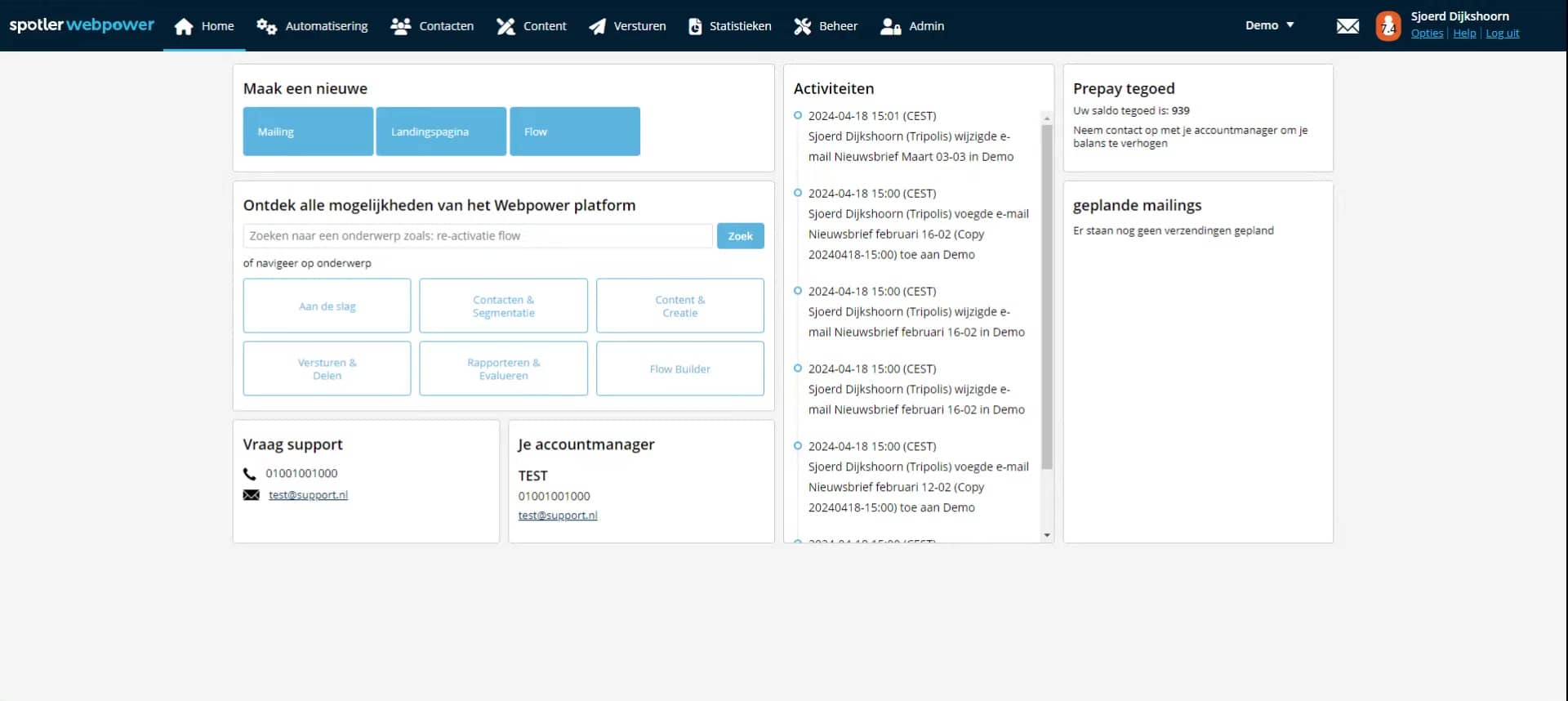Click the Contacten people icon
Viewport: 1568px width, 701px height.
[400, 26]
